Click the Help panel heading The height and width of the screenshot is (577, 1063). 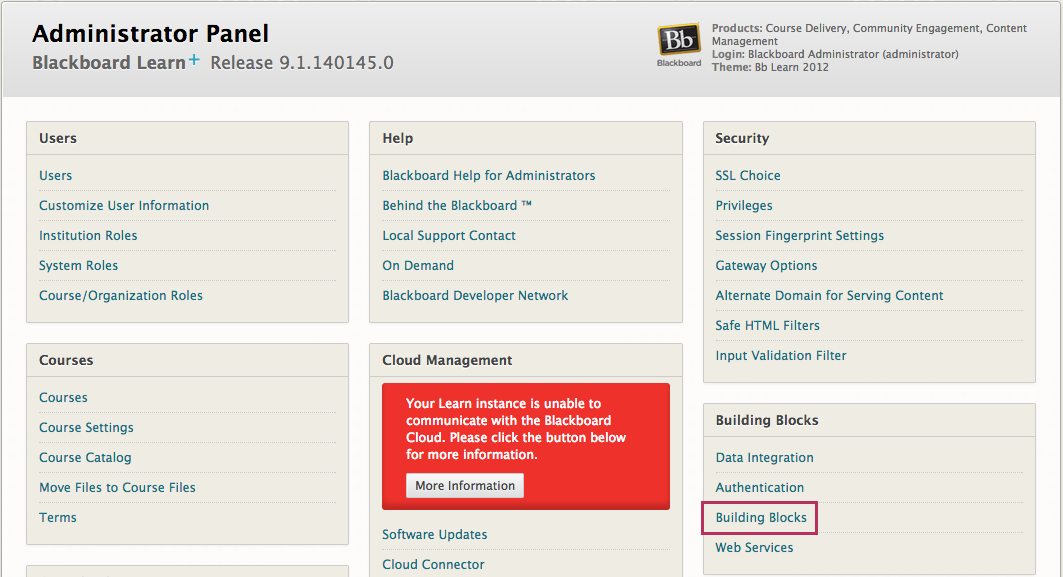[397, 138]
